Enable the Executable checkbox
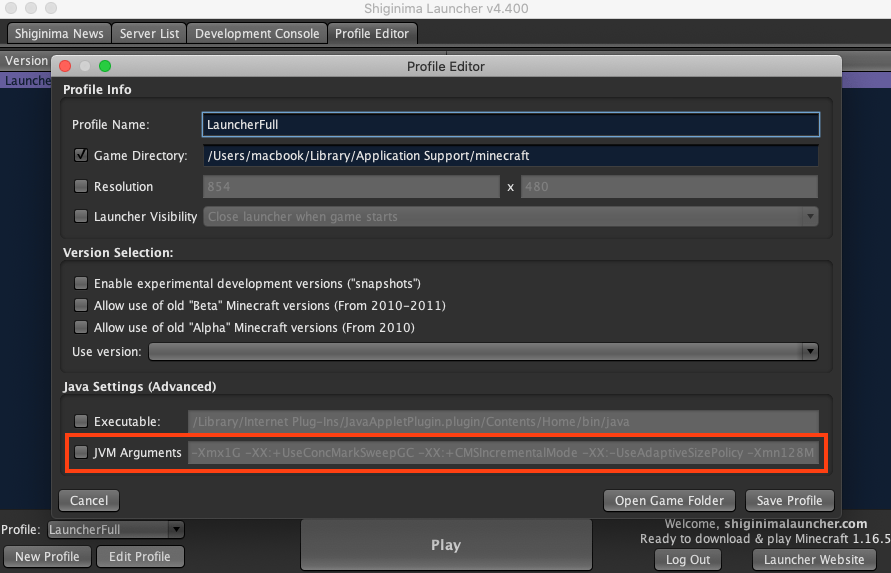The image size is (891, 573). tap(81, 421)
